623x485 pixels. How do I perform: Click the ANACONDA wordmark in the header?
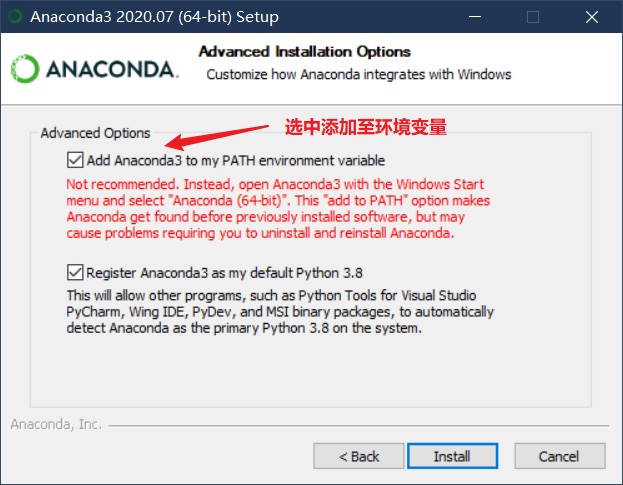[112, 70]
